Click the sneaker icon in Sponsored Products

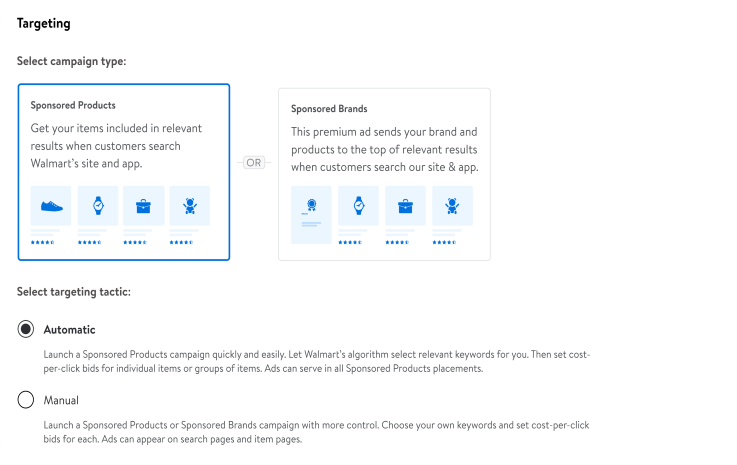pyautogui.click(x=51, y=206)
